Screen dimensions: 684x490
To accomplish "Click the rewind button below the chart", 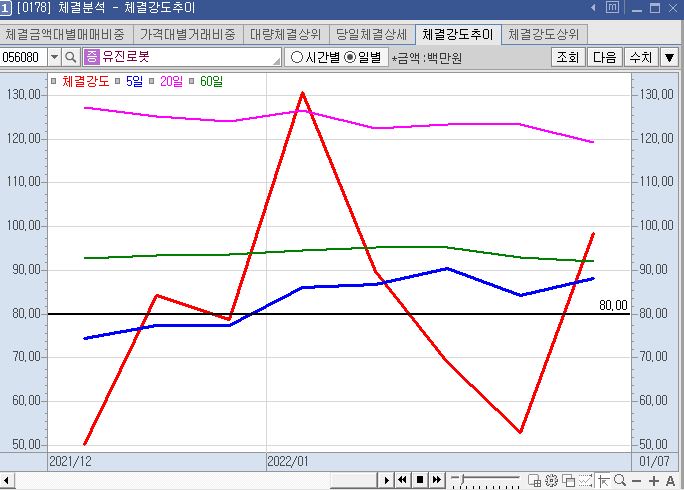I will 404,480.
